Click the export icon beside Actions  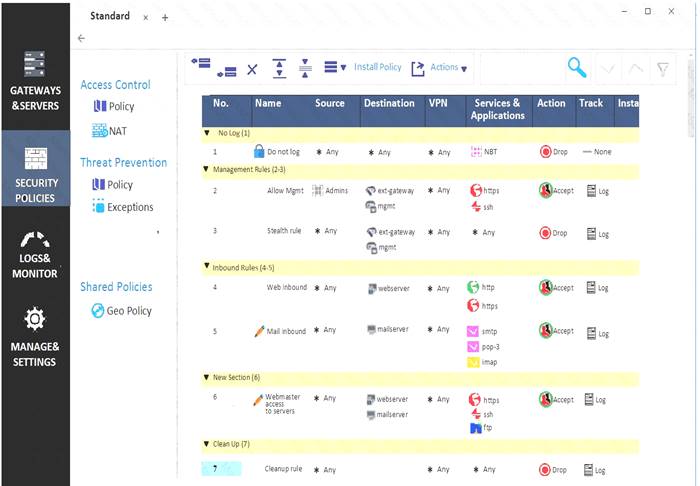(418, 69)
